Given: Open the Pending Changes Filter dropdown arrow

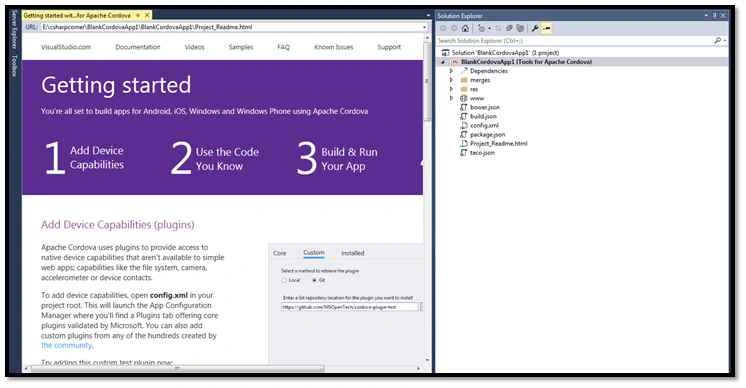Looking at the screenshot, I should [x=489, y=29].
